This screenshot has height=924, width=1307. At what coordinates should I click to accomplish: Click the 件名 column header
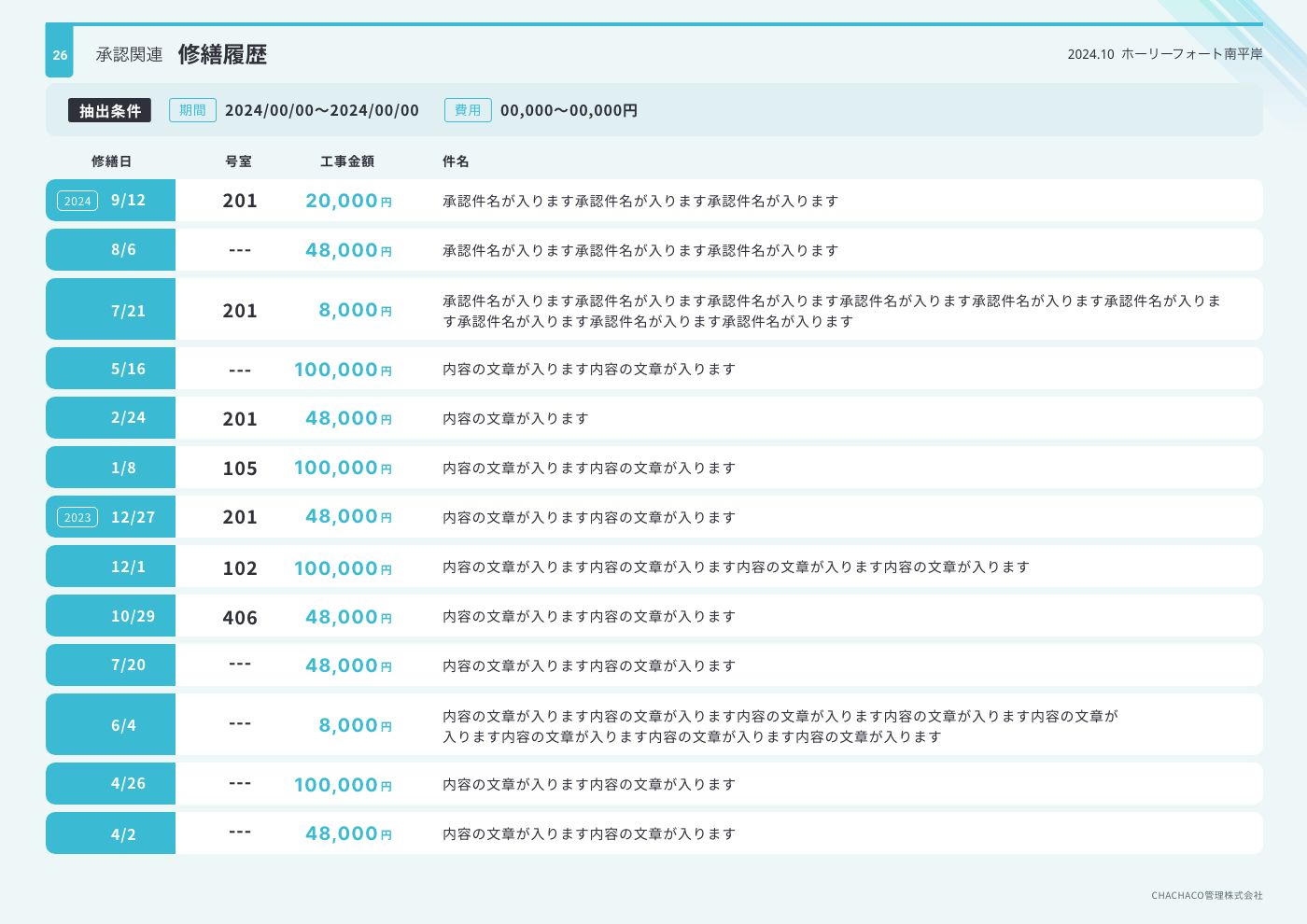coord(456,161)
